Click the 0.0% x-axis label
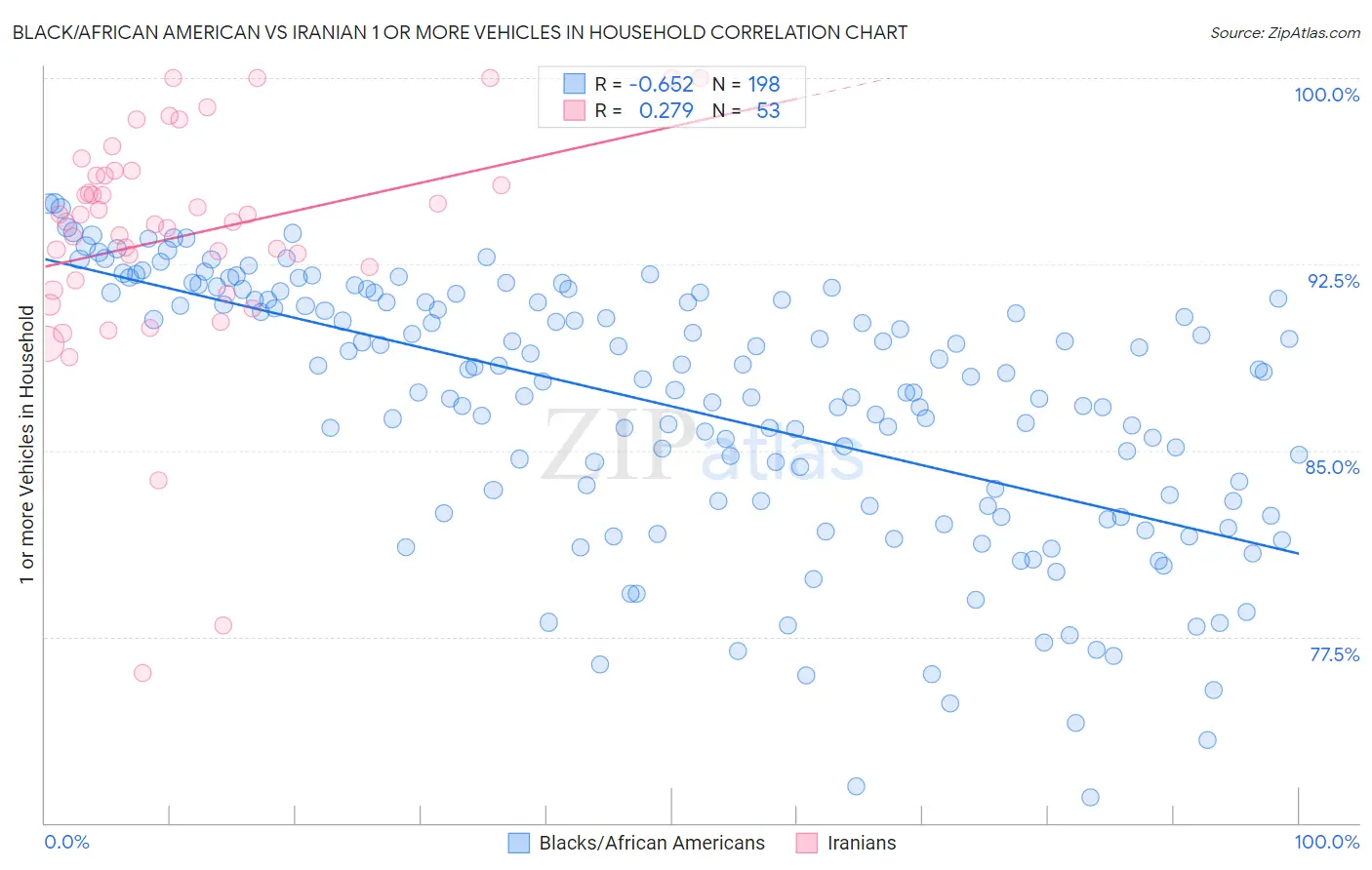This screenshot has height=870, width=1372. pyautogui.click(x=67, y=842)
